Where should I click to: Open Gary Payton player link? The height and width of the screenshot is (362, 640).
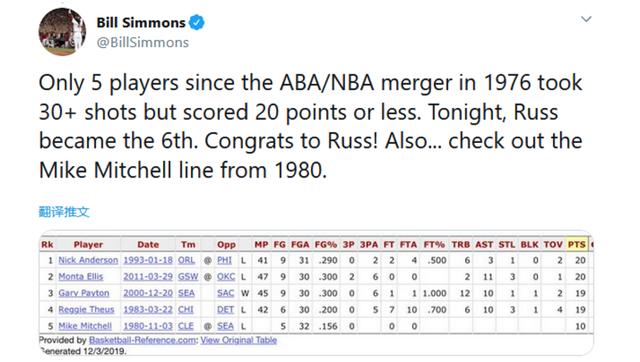click(x=84, y=293)
